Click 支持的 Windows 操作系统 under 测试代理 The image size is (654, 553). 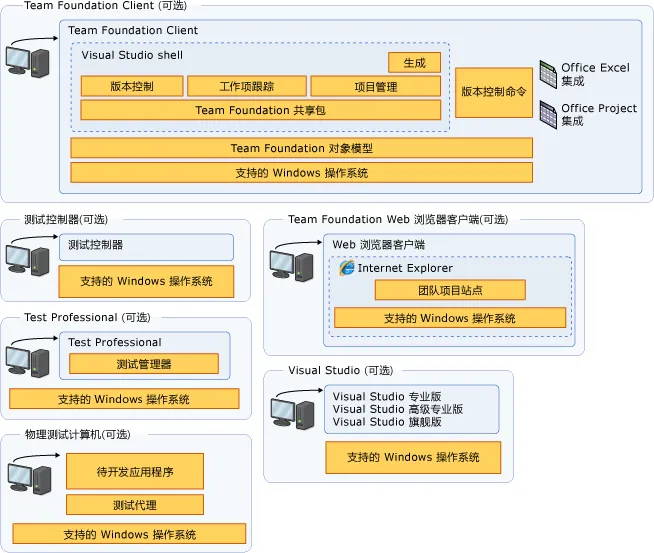pyautogui.click(x=129, y=534)
